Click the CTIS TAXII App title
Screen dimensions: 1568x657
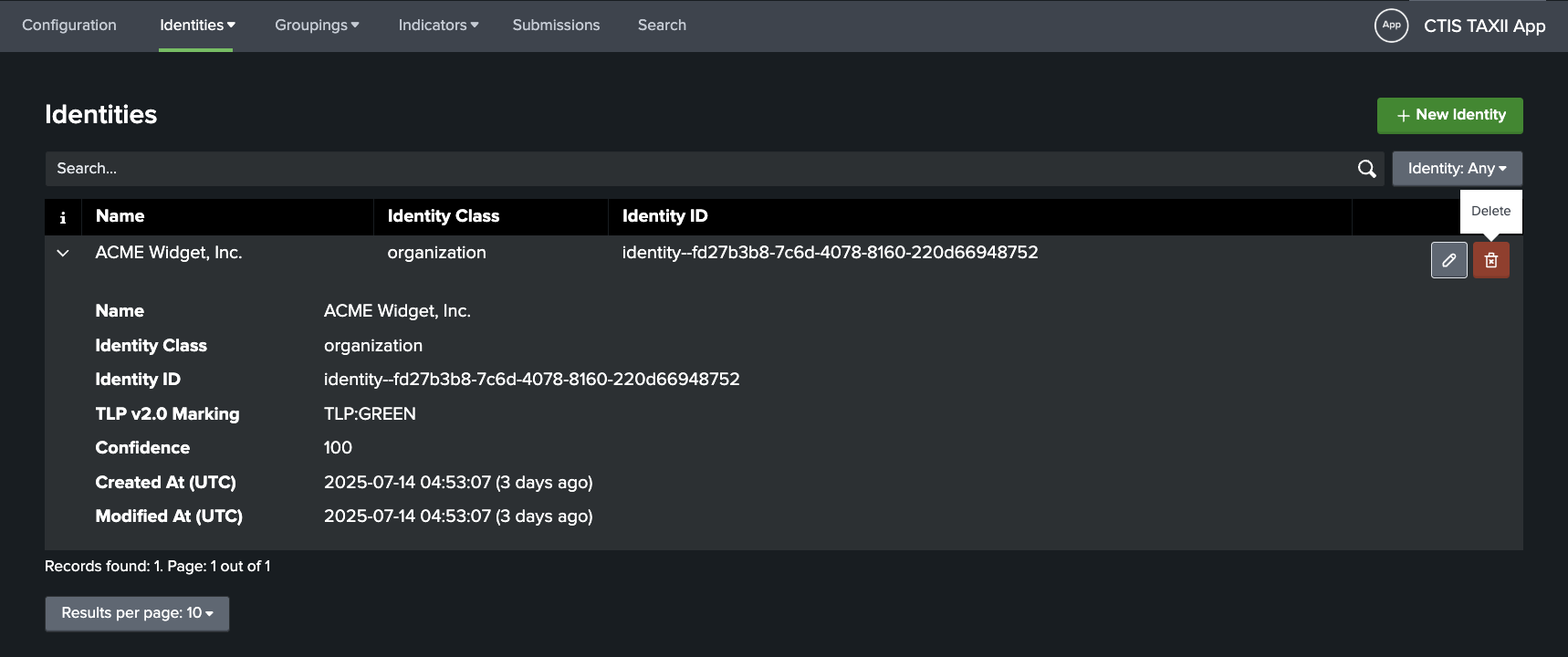[x=1484, y=26]
